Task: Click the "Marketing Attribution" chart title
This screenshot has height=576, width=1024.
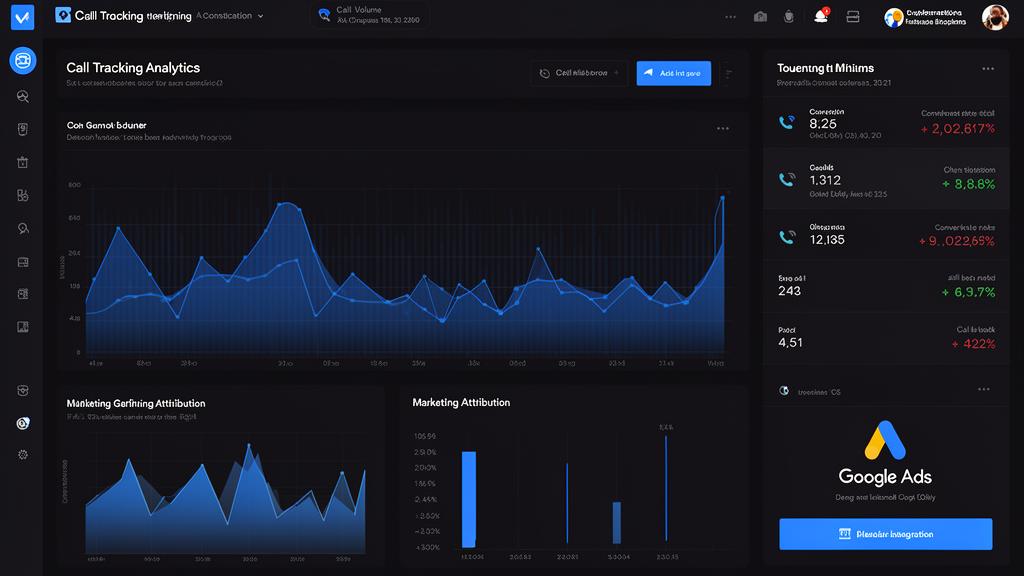Action: pyautogui.click(x=461, y=403)
